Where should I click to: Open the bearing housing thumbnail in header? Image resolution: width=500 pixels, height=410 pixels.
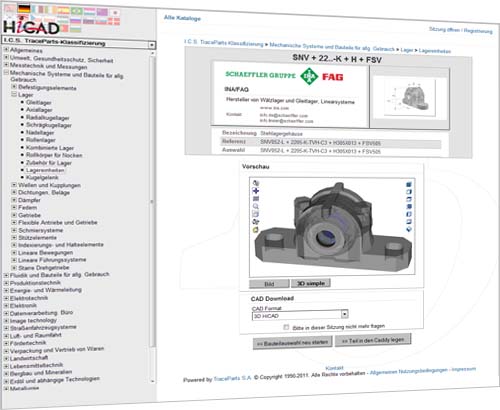click(x=410, y=97)
